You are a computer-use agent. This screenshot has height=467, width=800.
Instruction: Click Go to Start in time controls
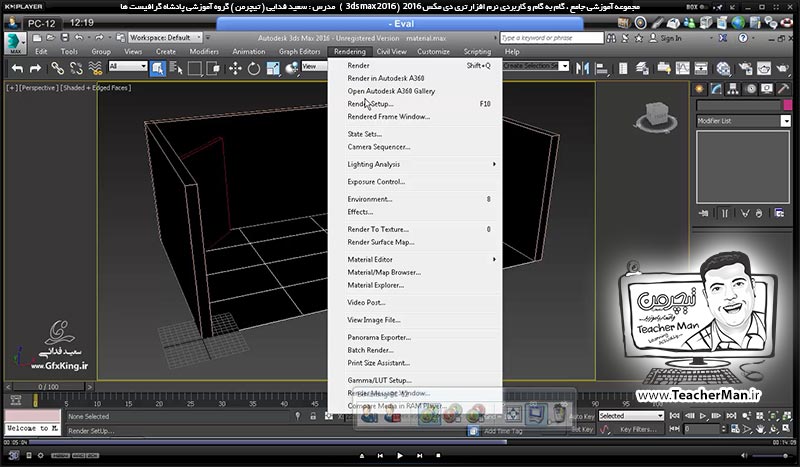click(674, 416)
